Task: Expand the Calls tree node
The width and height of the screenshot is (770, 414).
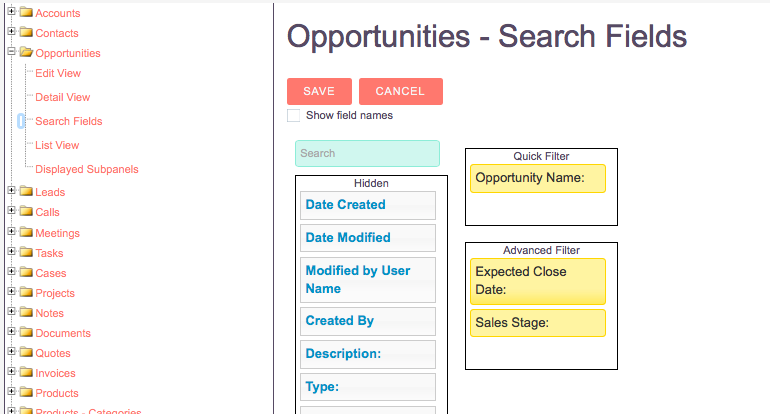Action: pyautogui.click(x=11, y=211)
